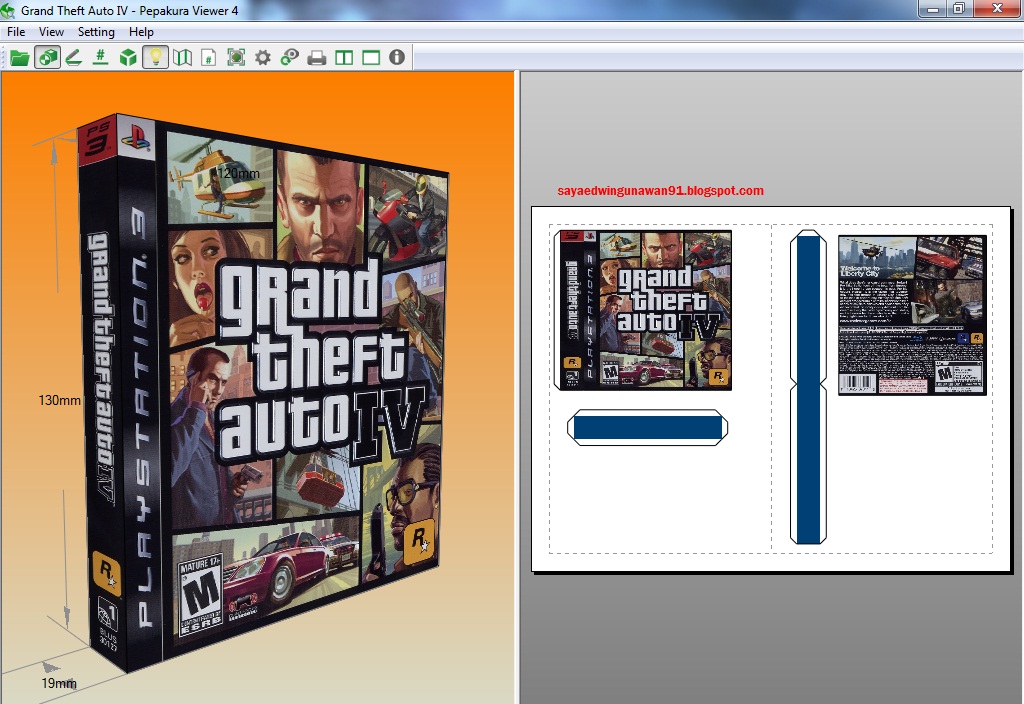The height and width of the screenshot is (704, 1024).
Task: Open a Pepakura file with the folder icon
Action: click(20, 57)
